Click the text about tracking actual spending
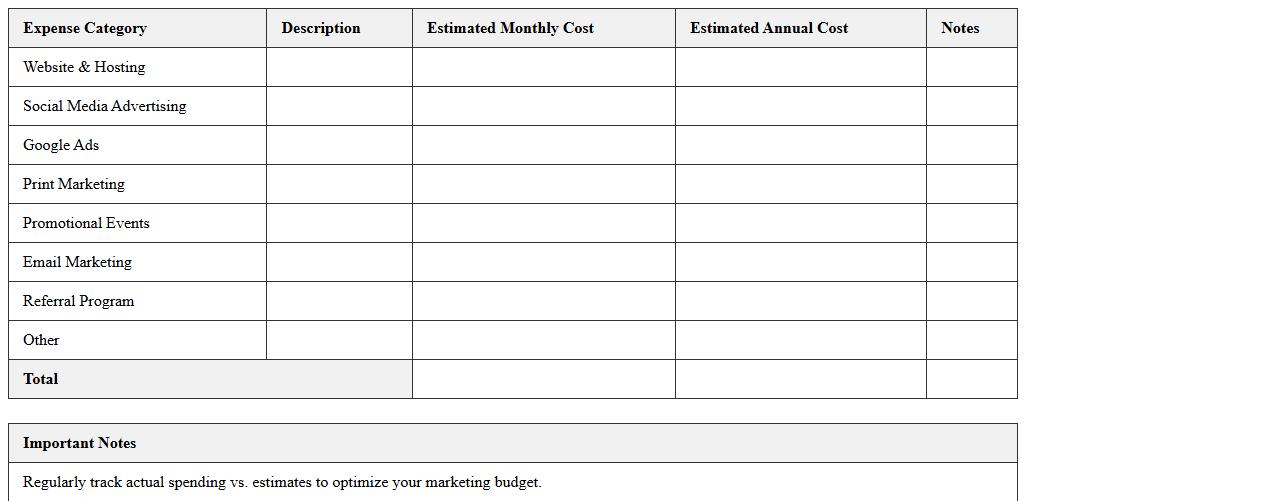This screenshot has width=1278, height=501. (x=282, y=482)
